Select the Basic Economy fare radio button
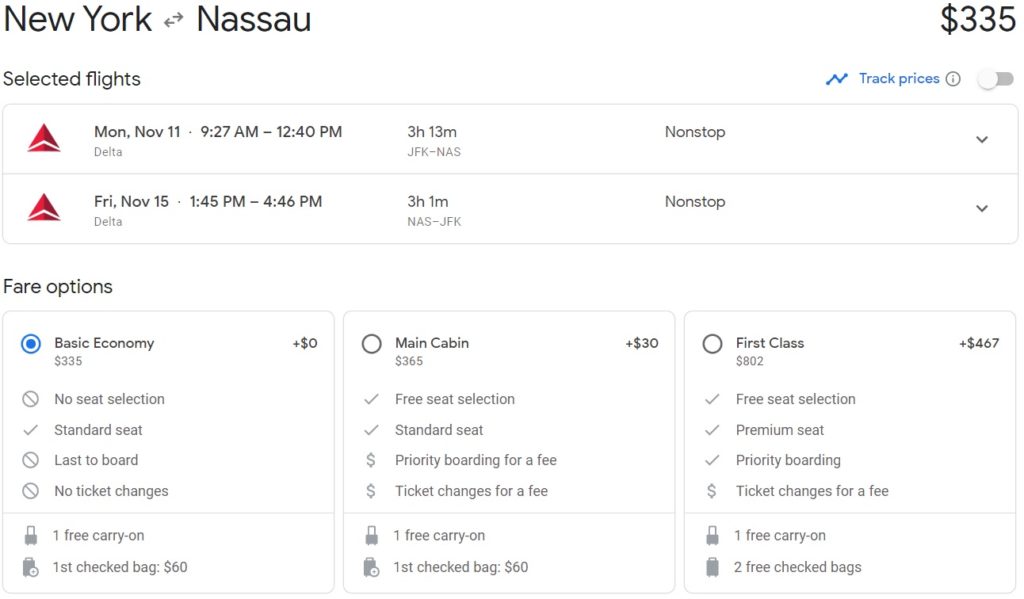This screenshot has width=1024, height=599. pos(31,344)
